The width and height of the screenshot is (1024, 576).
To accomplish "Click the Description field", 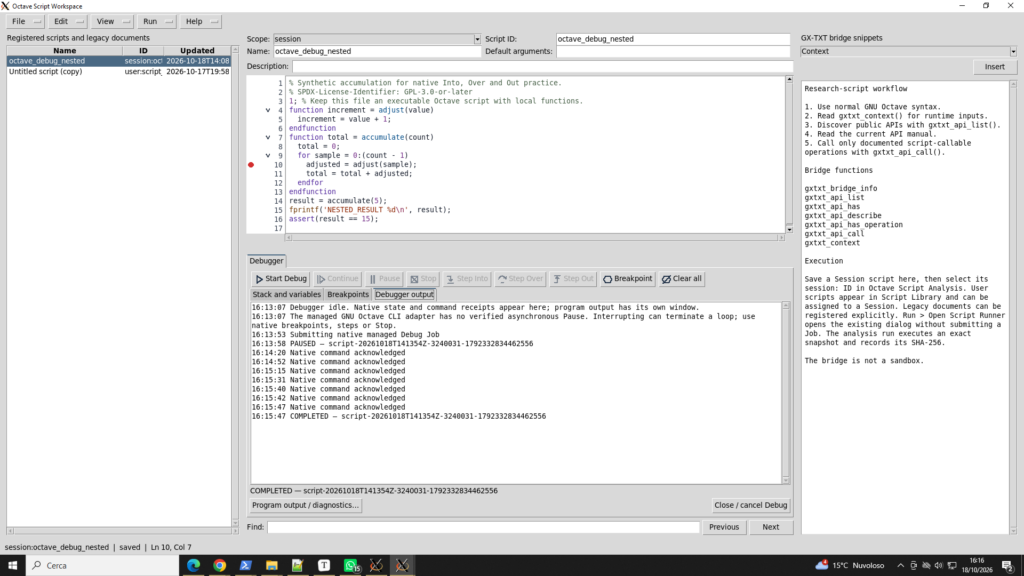I will click(542, 66).
